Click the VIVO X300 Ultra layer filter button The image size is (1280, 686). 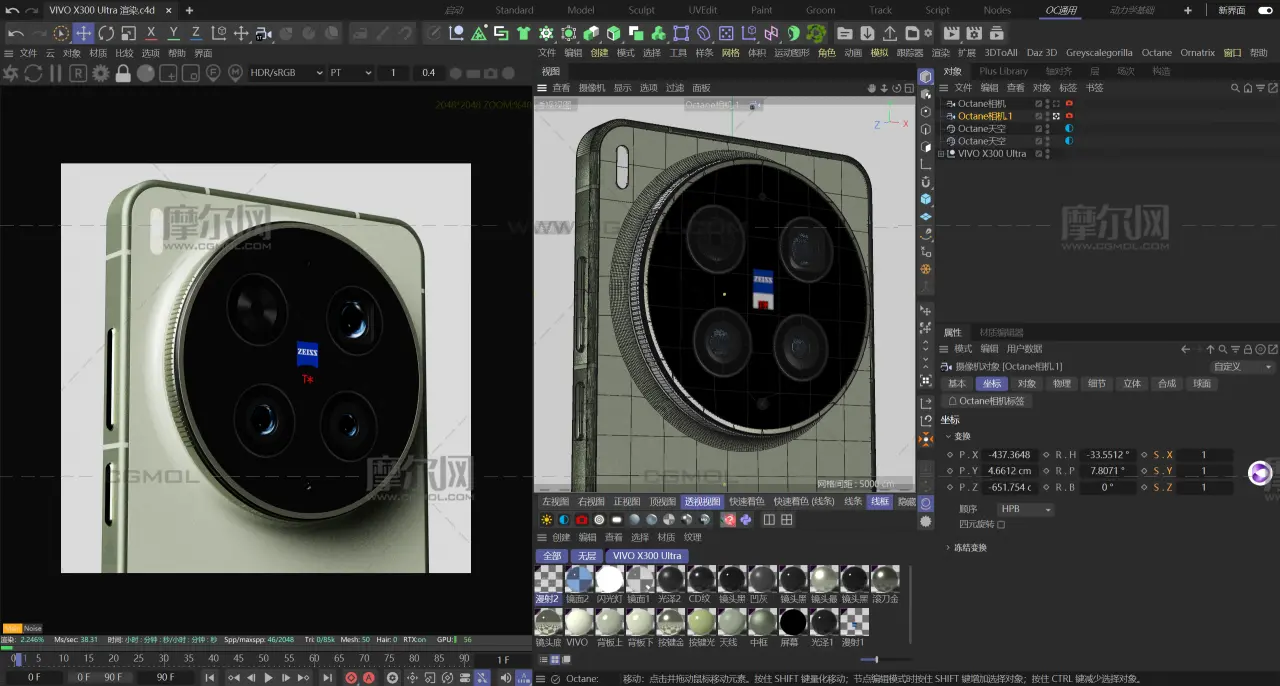pyautogui.click(x=647, y=556)
